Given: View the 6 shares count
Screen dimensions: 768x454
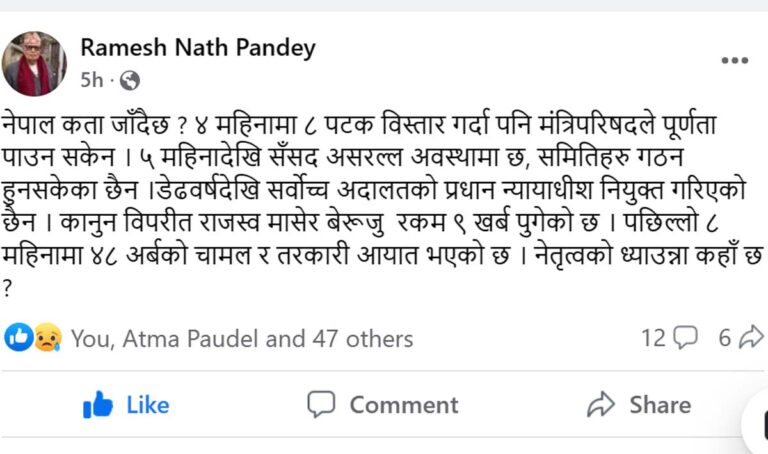Looking at the screenshot, I should pos(725,338).
